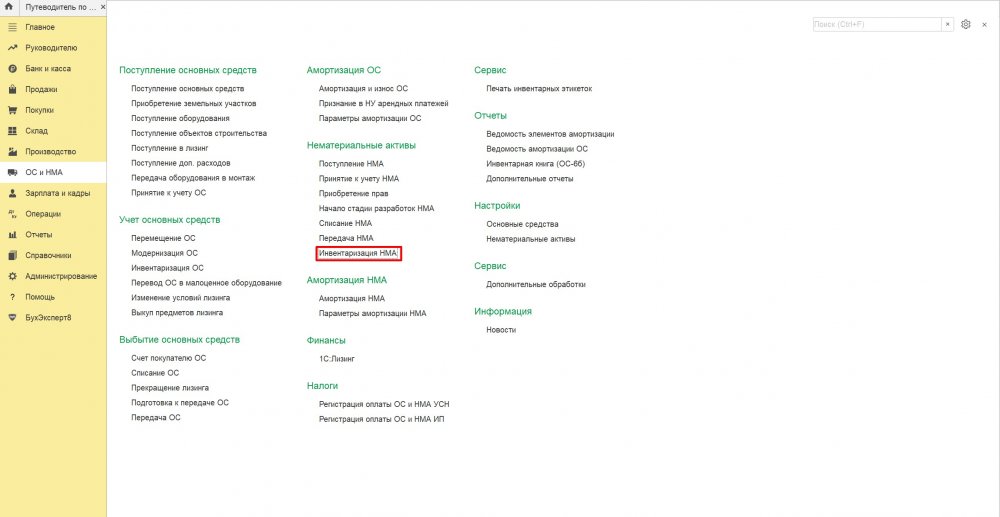Screen dimensions: 1000x517
Task: Open the Производство factory icon
Action: pos(12,152)
